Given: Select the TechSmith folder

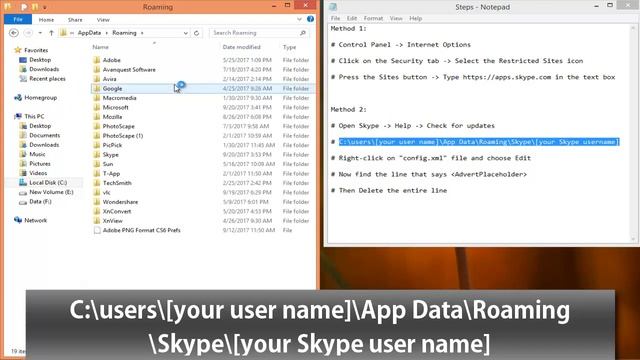Looking at the screenshot, I should coord(117,183).
